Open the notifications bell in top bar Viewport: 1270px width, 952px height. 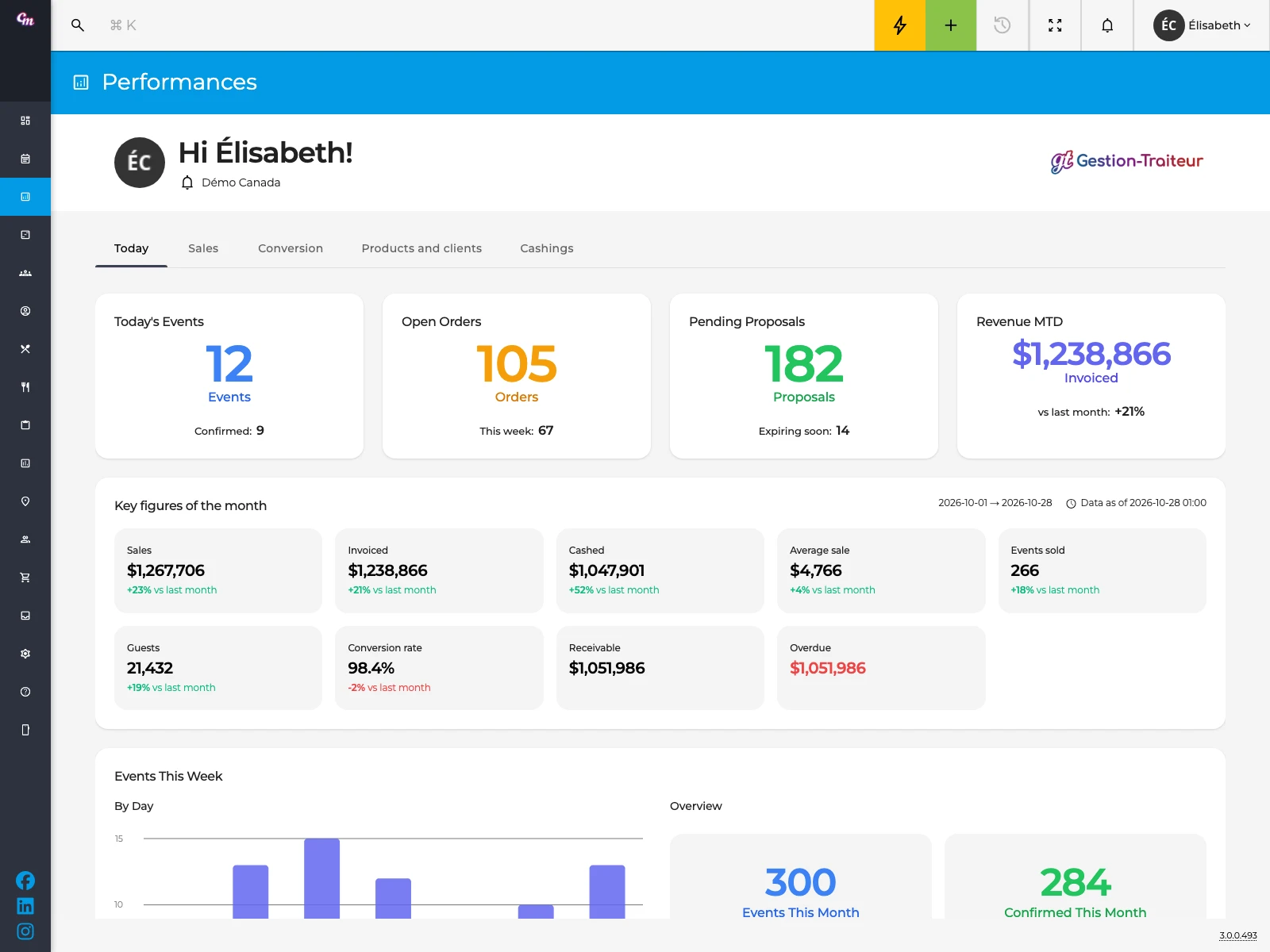tap(1107, 25)
